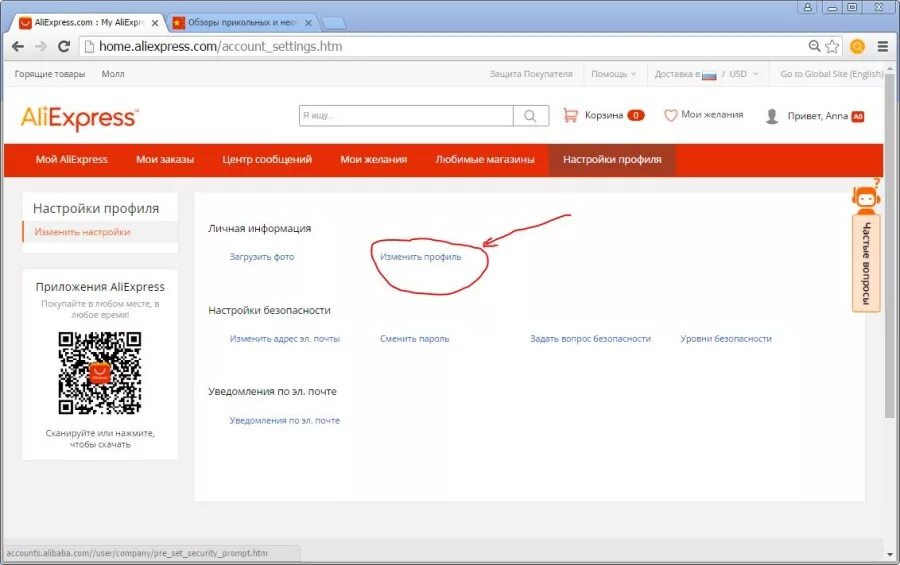Open the orange extension icon in toolbar
This screenshot has height=565, width=900.
(x=857, y=47)
